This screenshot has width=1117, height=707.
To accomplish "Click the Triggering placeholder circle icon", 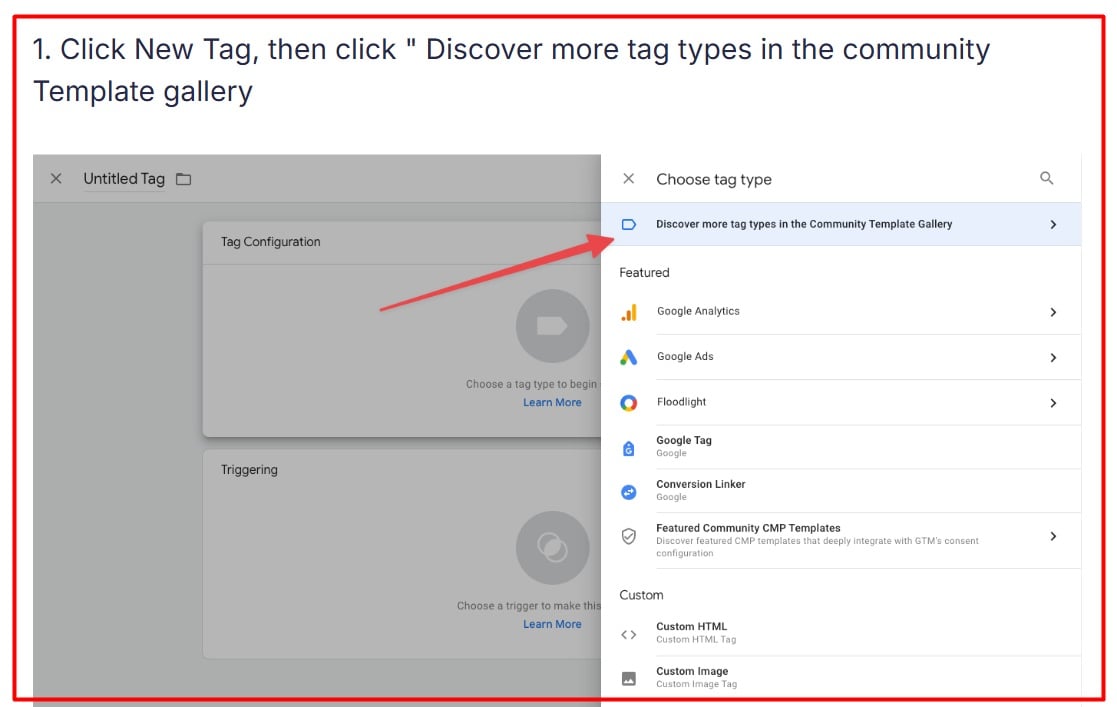I will [x=552, y=547].
